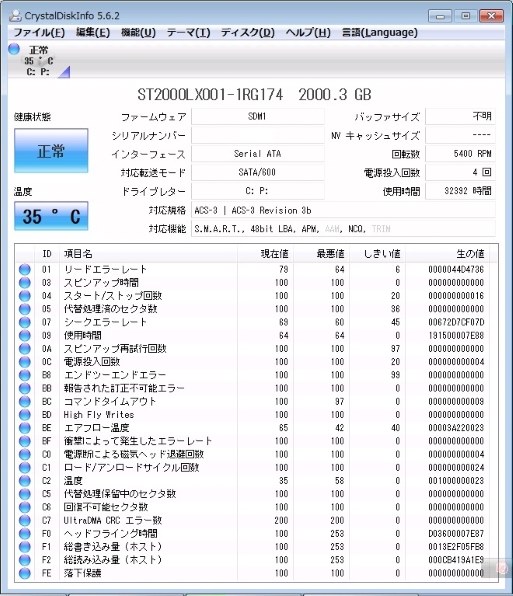The width and height of the screenshot is (513, 596).
Task: Click status orb for エアフロー温度 row
Action: click(25, 428)
